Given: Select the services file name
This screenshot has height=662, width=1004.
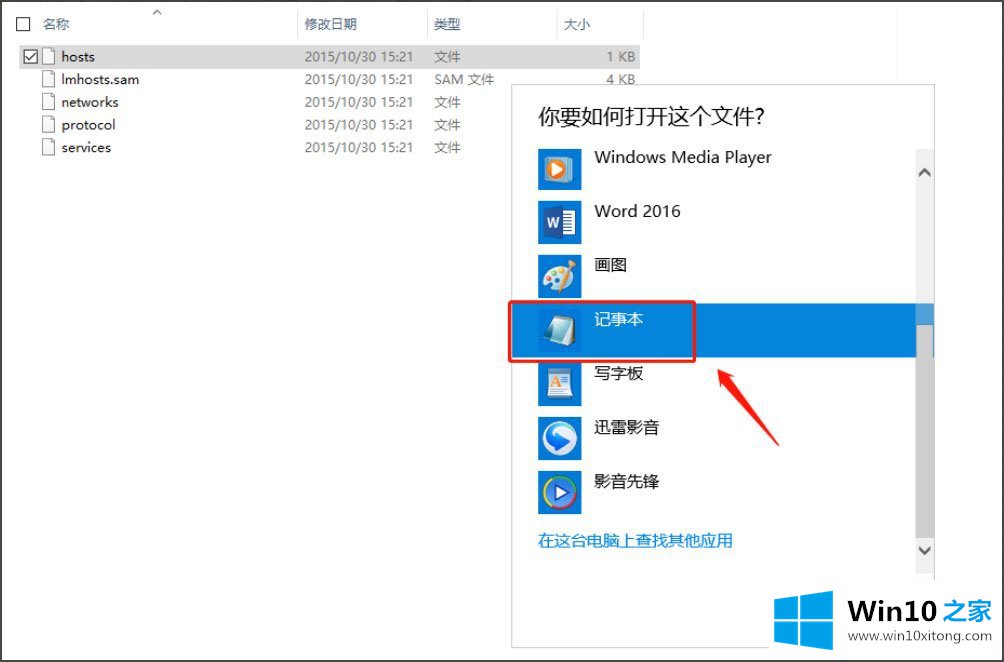Looking at the screenshot, I should (86, 147).
